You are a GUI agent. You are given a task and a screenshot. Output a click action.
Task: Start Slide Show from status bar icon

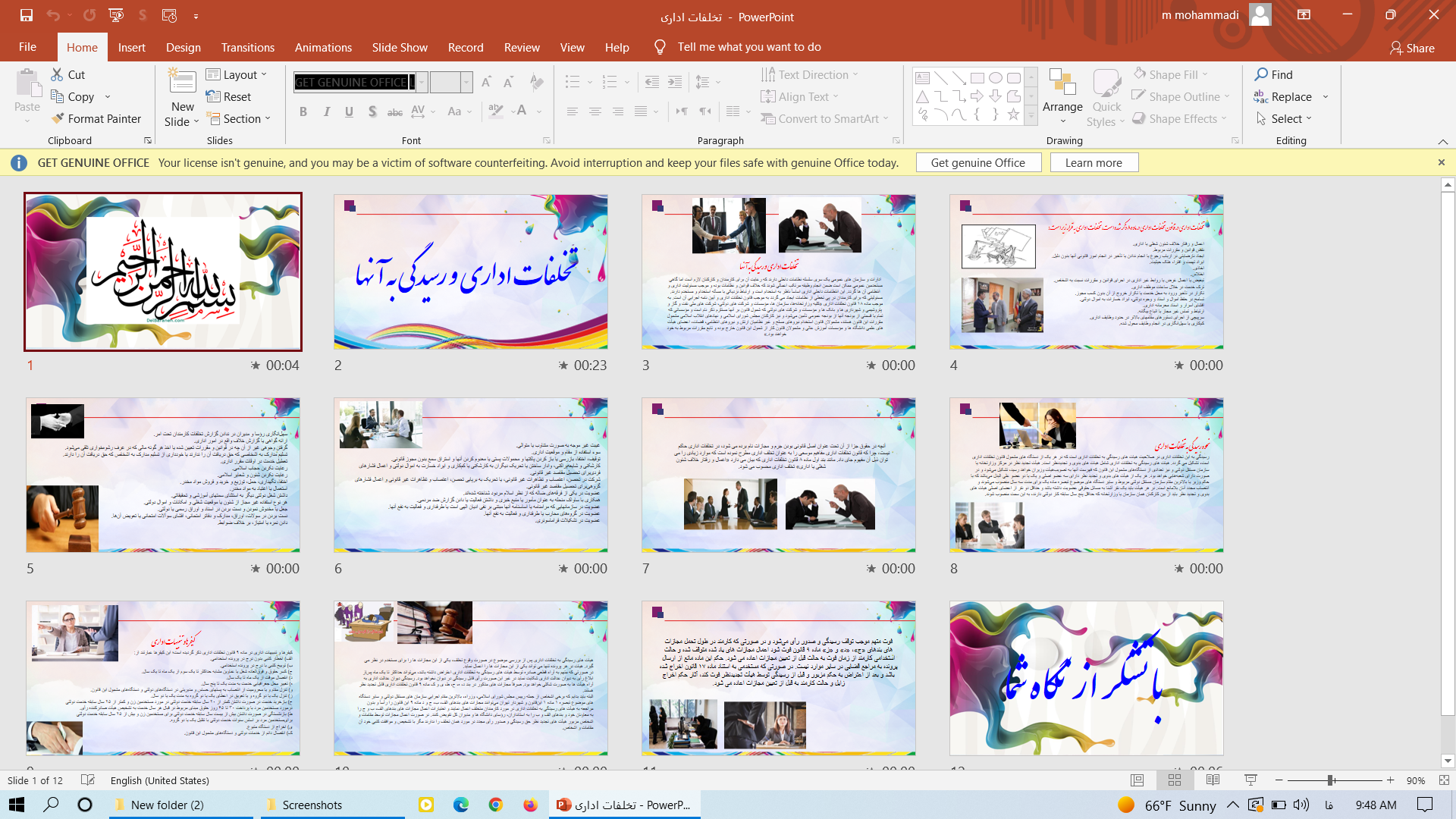1250,780
